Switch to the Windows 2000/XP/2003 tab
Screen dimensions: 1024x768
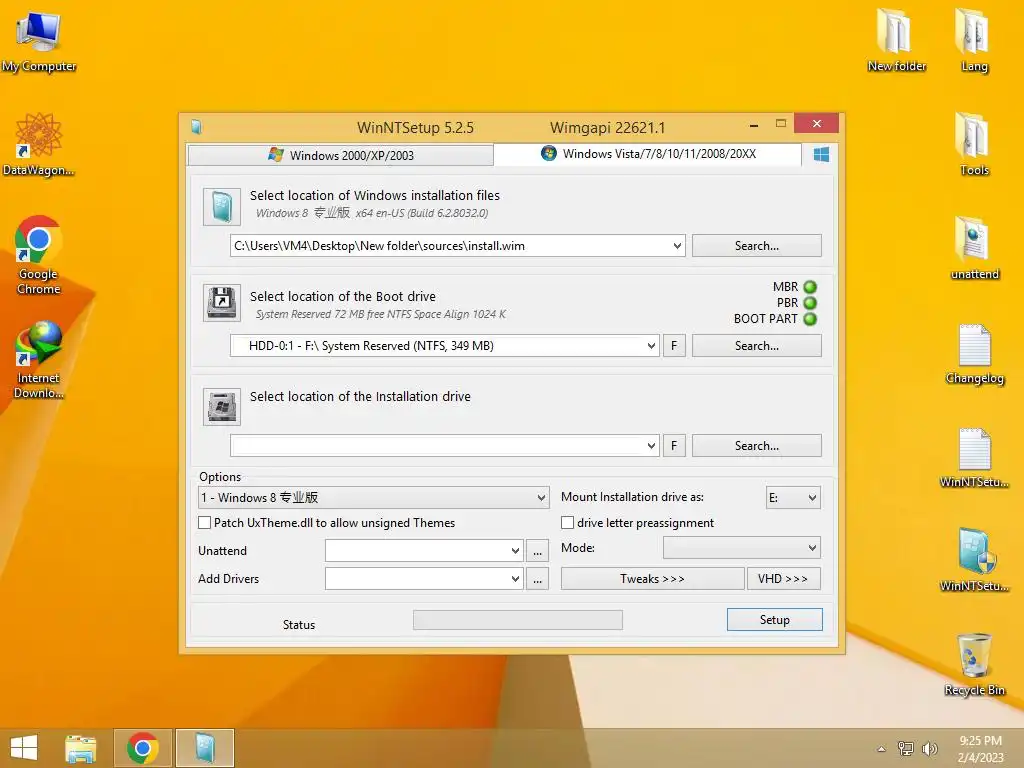point(340,155)
